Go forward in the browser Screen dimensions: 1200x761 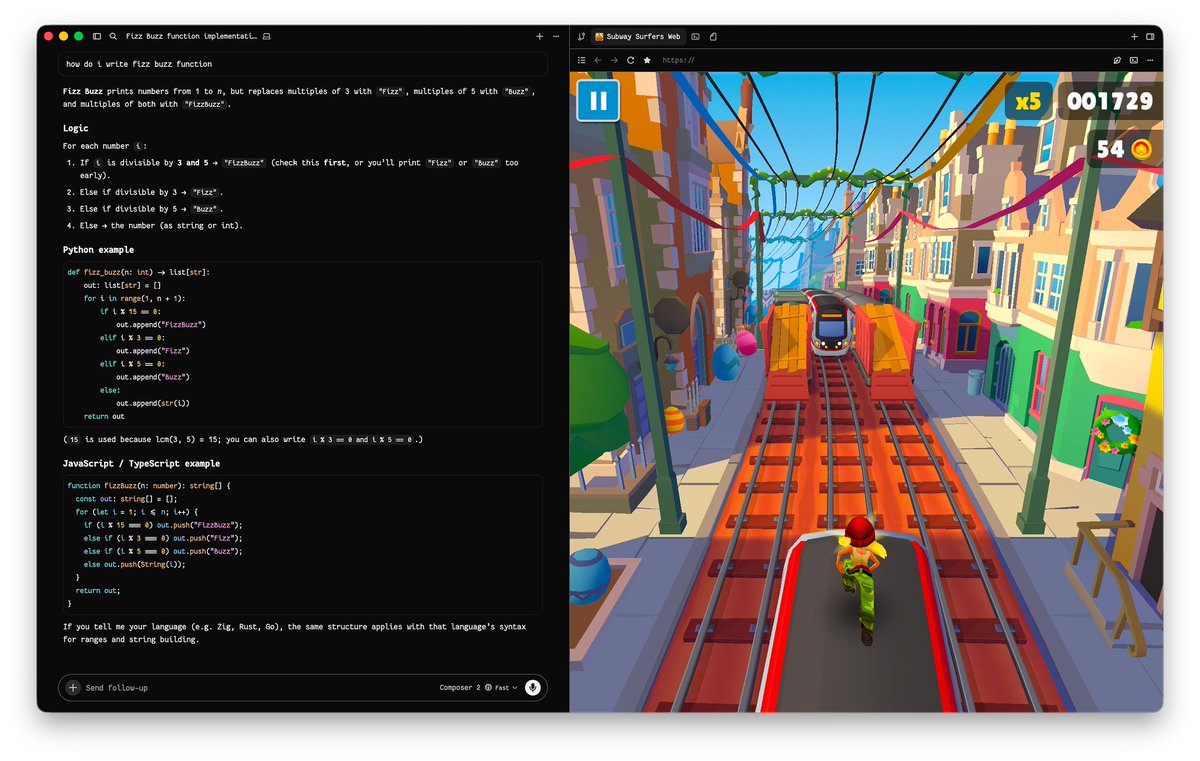[614, 60]
